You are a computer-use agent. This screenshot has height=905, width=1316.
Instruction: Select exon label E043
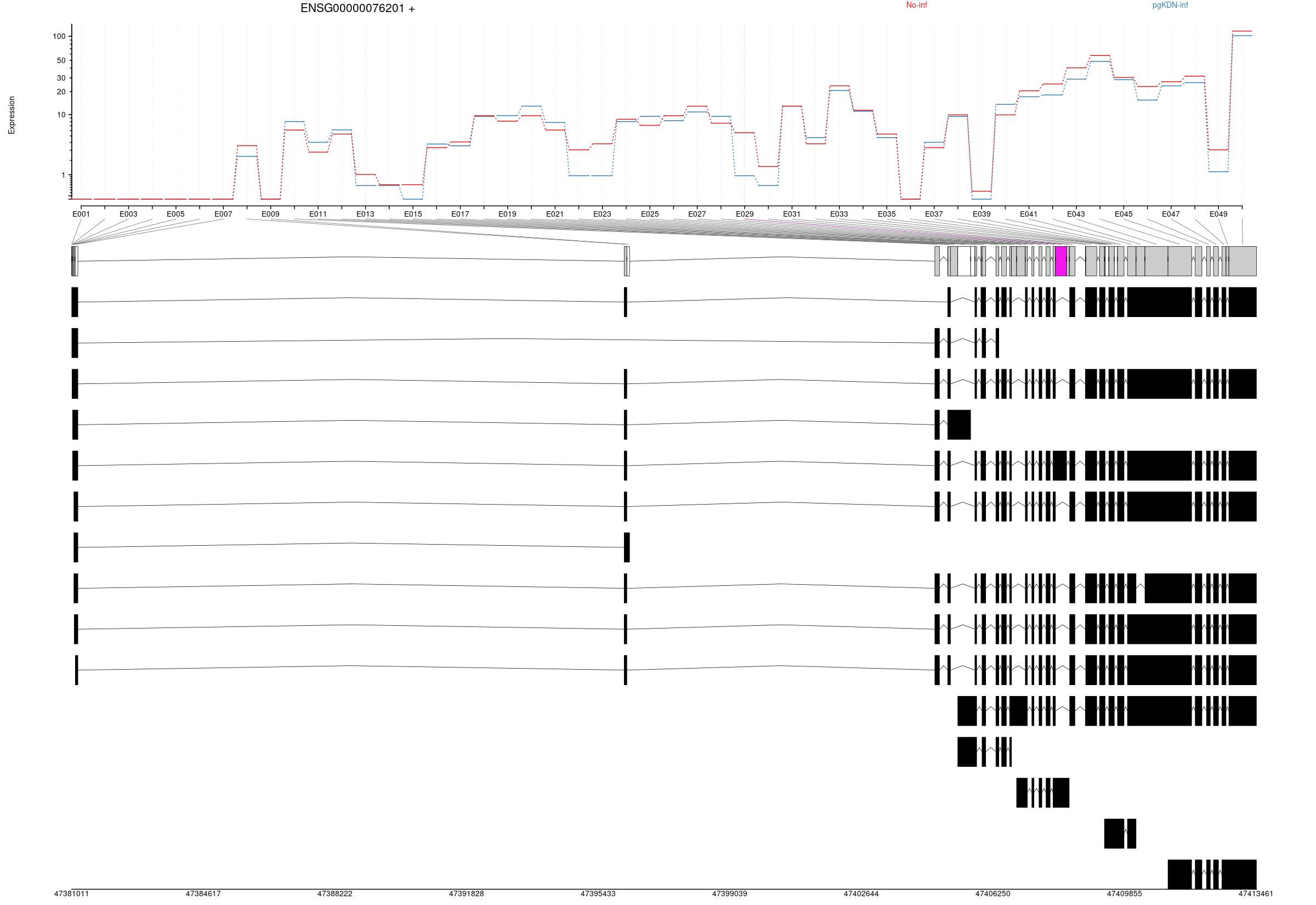point(1076,214)
